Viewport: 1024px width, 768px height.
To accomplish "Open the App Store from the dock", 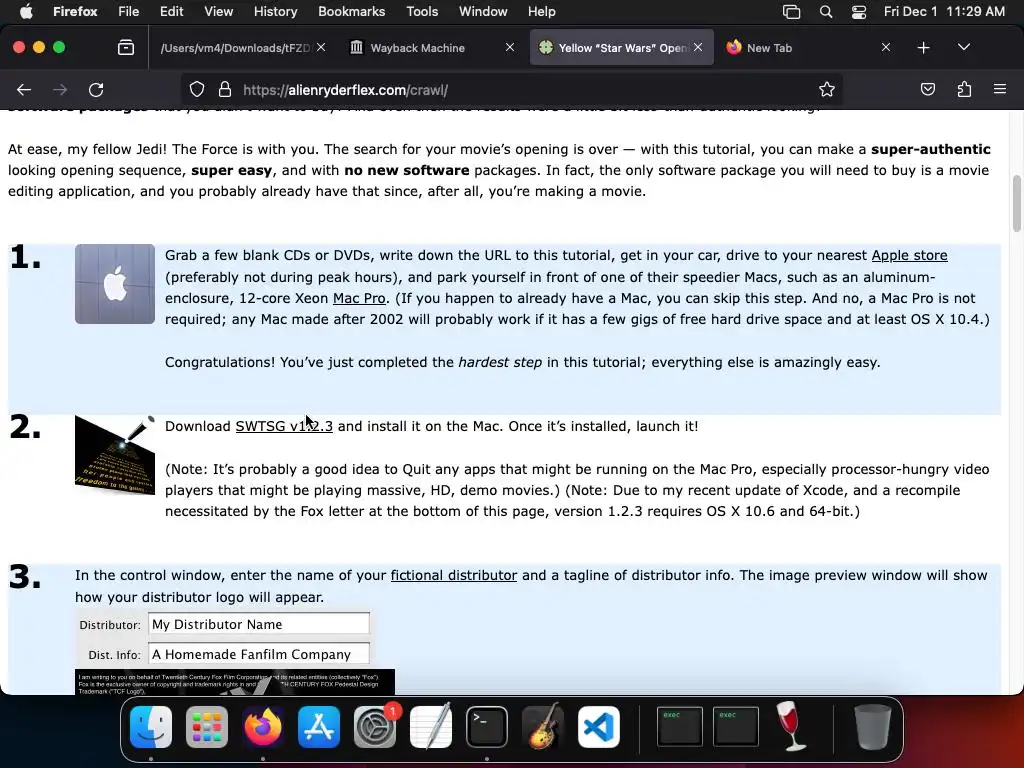I will (319, 727).
